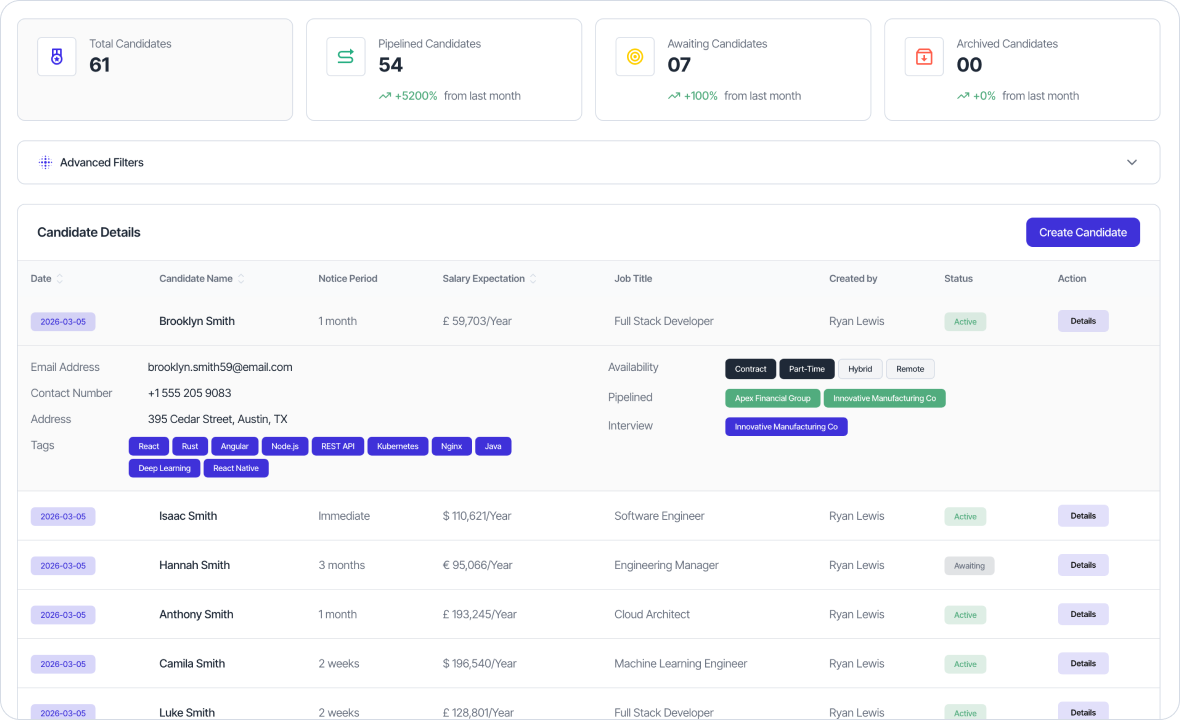
Task: Open Details for Hannah Smith
Action: 1083,565
